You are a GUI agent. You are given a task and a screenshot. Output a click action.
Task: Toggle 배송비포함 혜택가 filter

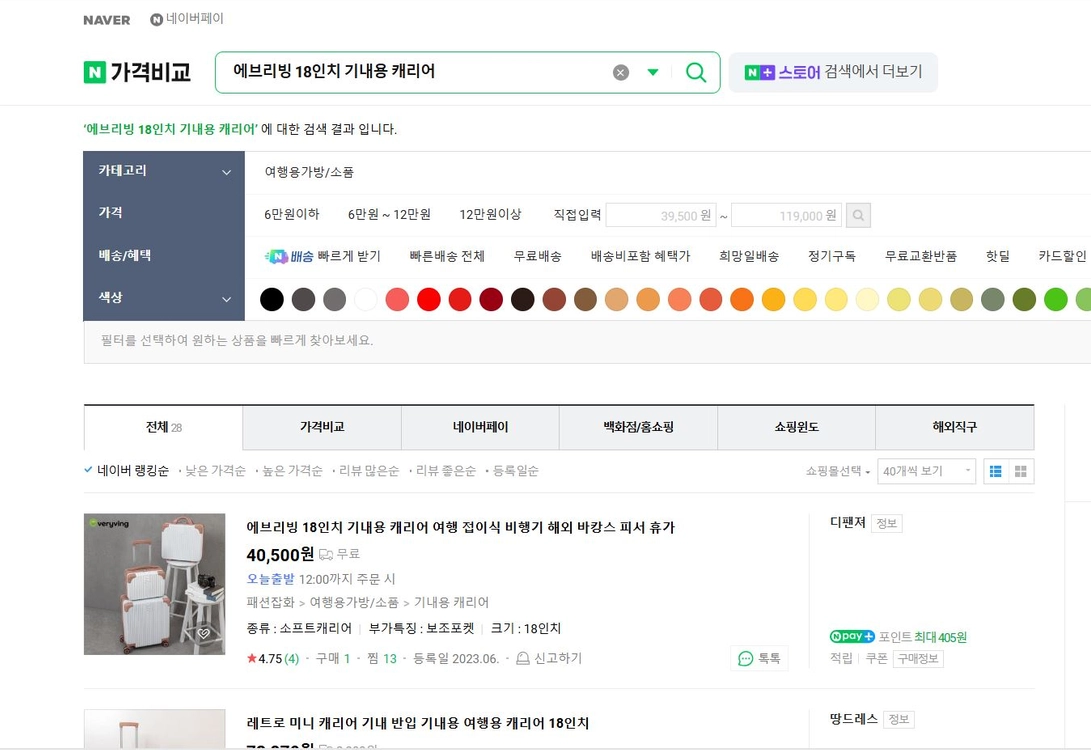point(640,256)
